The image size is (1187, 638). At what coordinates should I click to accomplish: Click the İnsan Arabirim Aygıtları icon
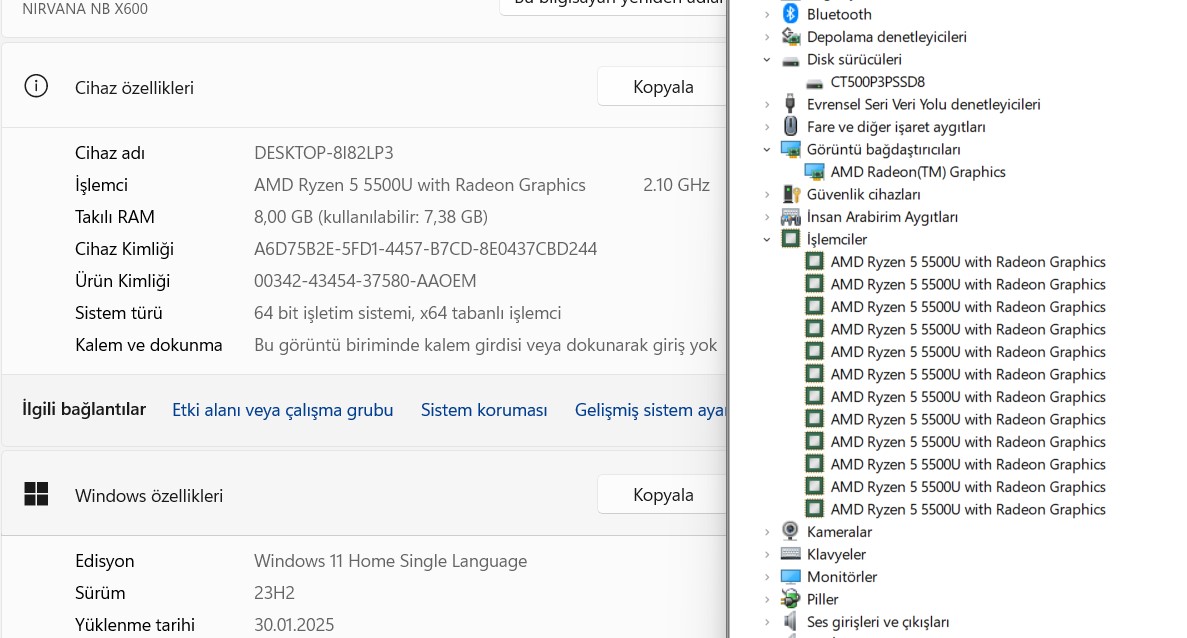[790, 216]
